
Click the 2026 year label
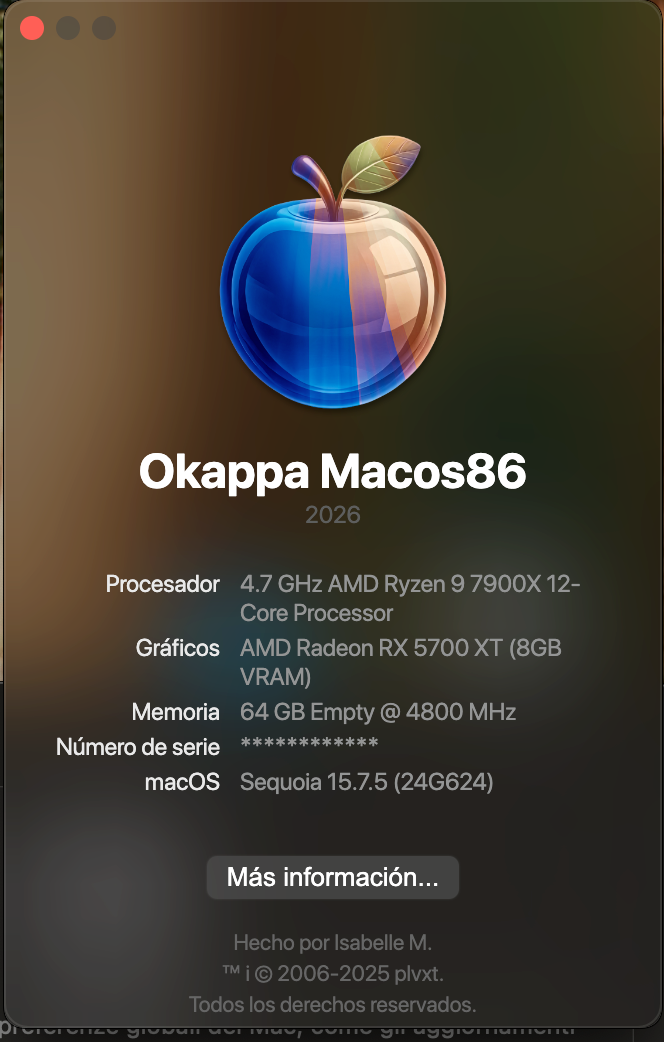pos(332,515)
